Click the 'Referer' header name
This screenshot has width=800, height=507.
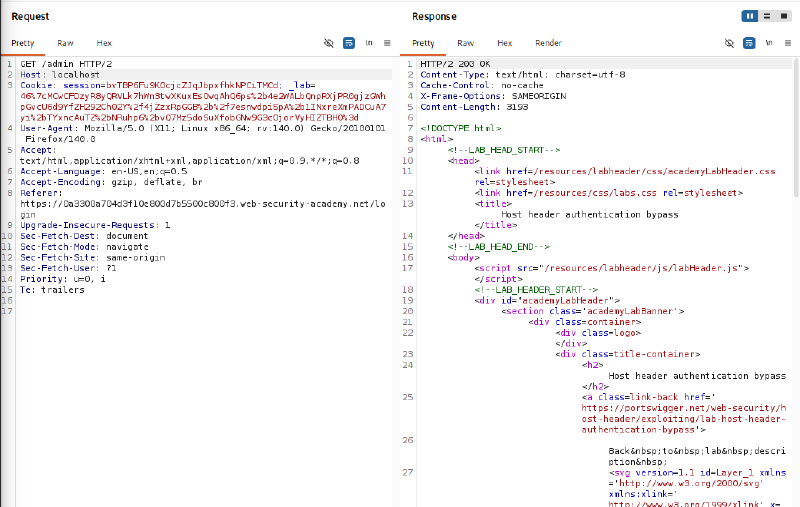pyautogui.click(x=39, y=193)
